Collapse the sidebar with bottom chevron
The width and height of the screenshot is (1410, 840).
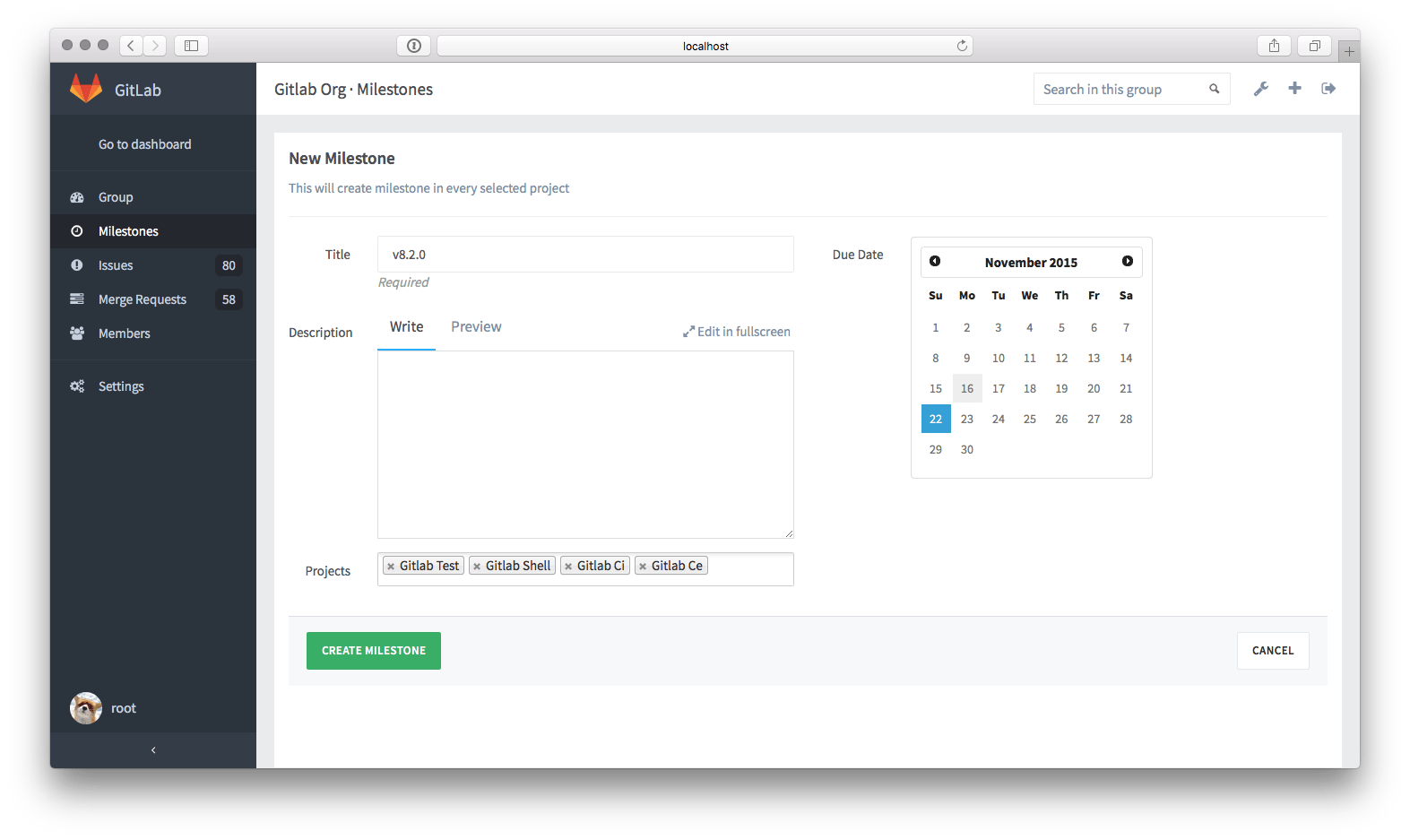coord(153,750)
